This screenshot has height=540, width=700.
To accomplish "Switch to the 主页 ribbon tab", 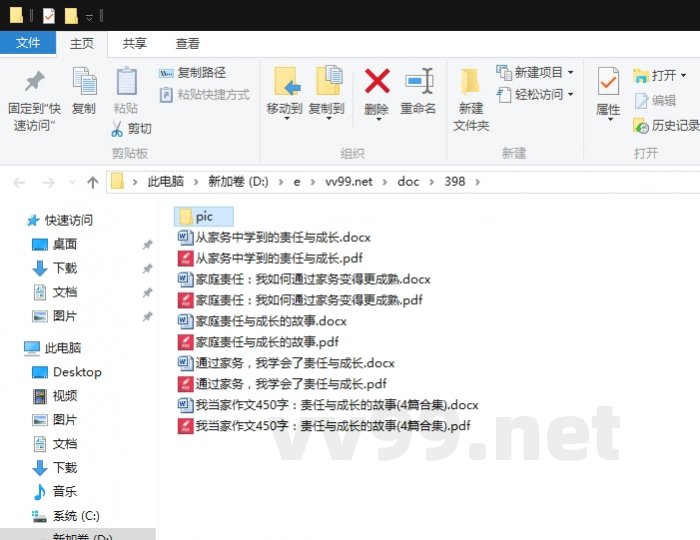I will tap(82, 43).
